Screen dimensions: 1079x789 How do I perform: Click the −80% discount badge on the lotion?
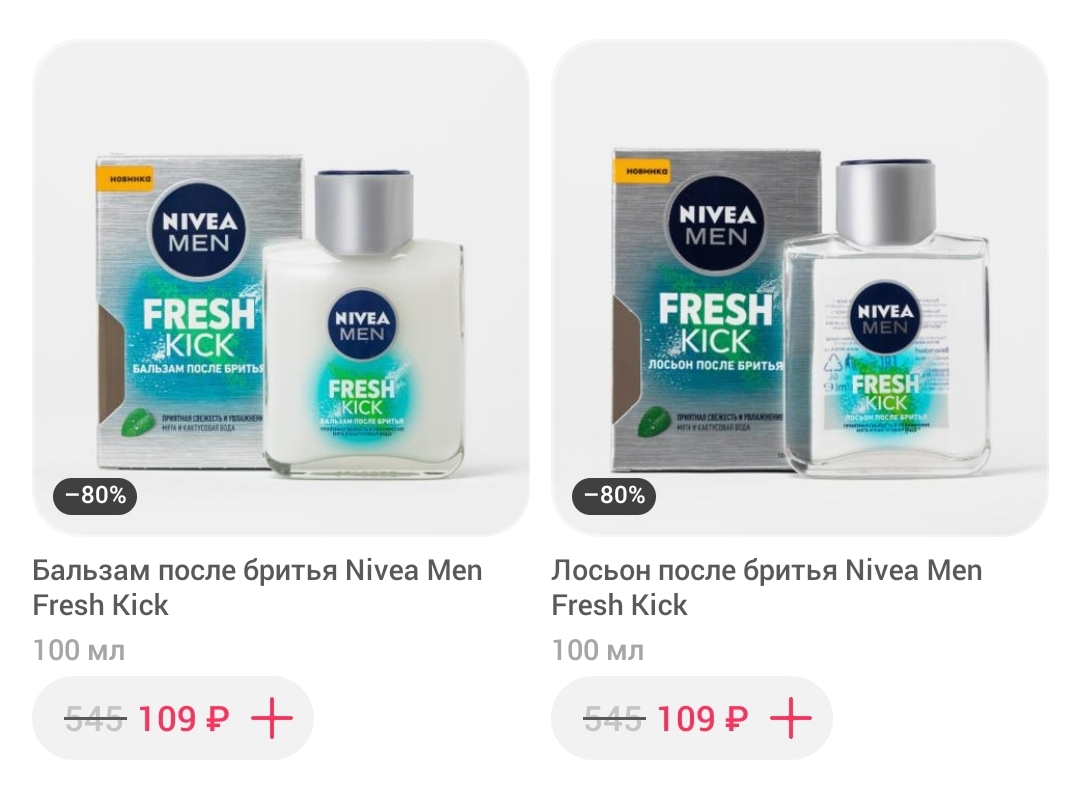pos(614,495)
